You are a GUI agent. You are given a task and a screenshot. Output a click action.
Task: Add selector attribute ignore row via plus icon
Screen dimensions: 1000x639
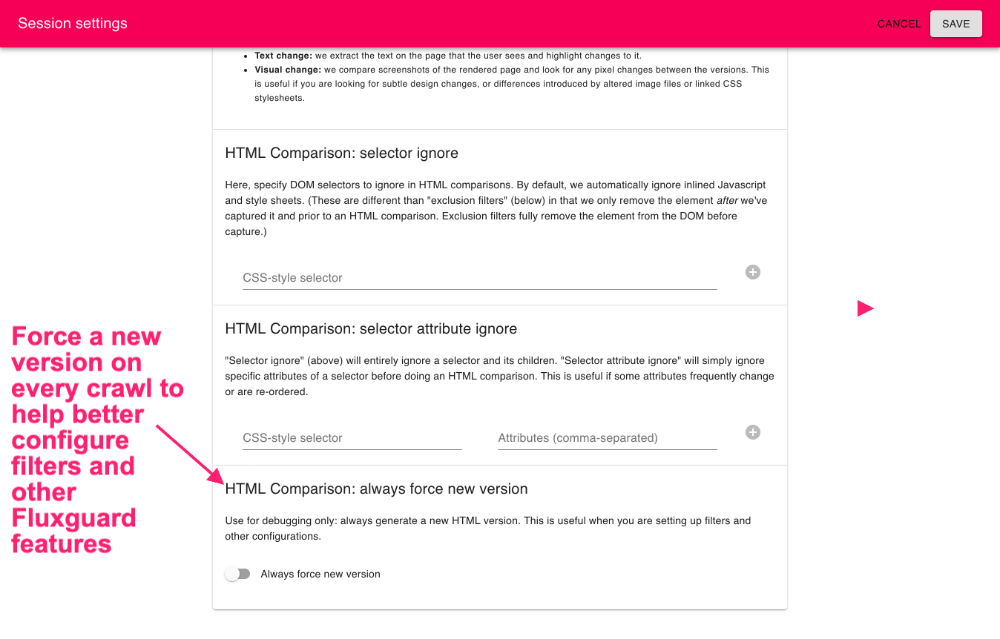pyautogui.click(x=753, y=432)
